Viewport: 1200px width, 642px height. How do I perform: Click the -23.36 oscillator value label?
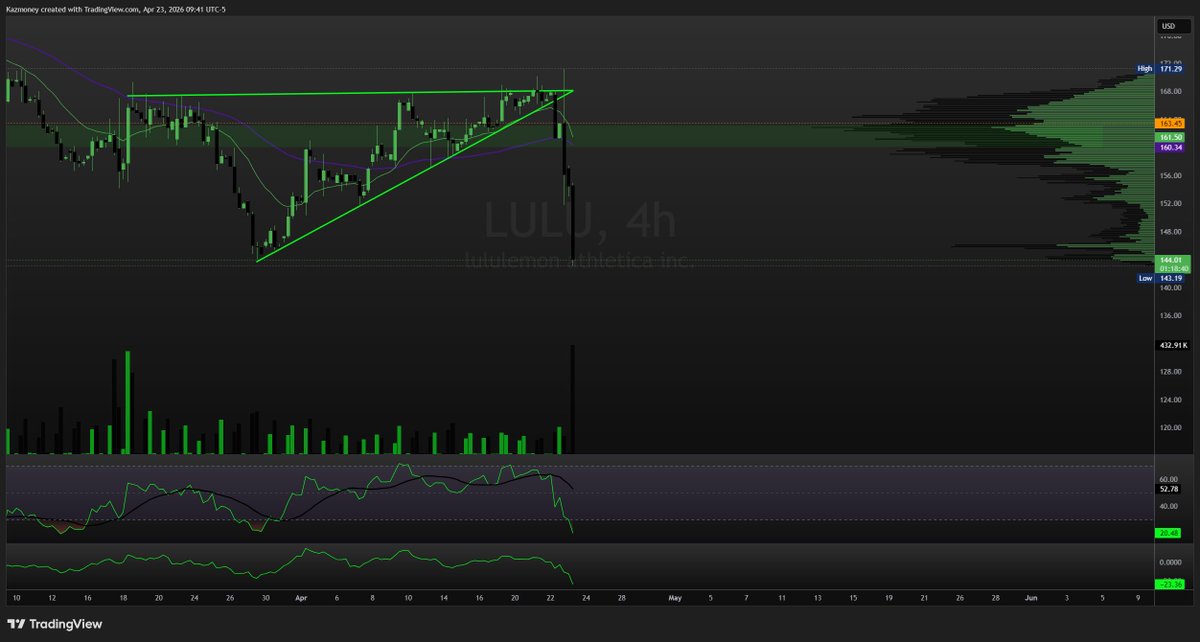[1168, 583]
